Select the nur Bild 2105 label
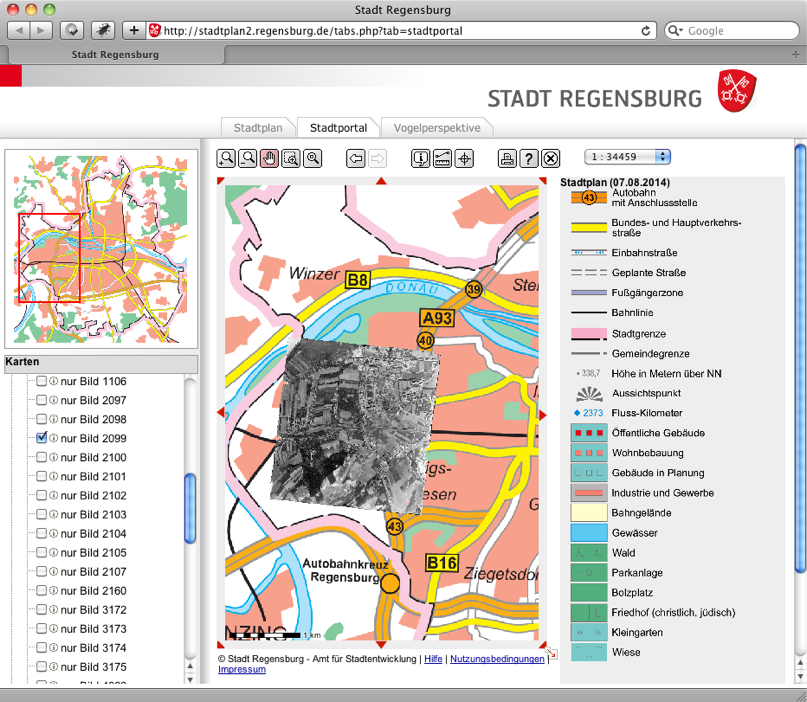Screen dimensions: 807x702 [x=93, y=552]
